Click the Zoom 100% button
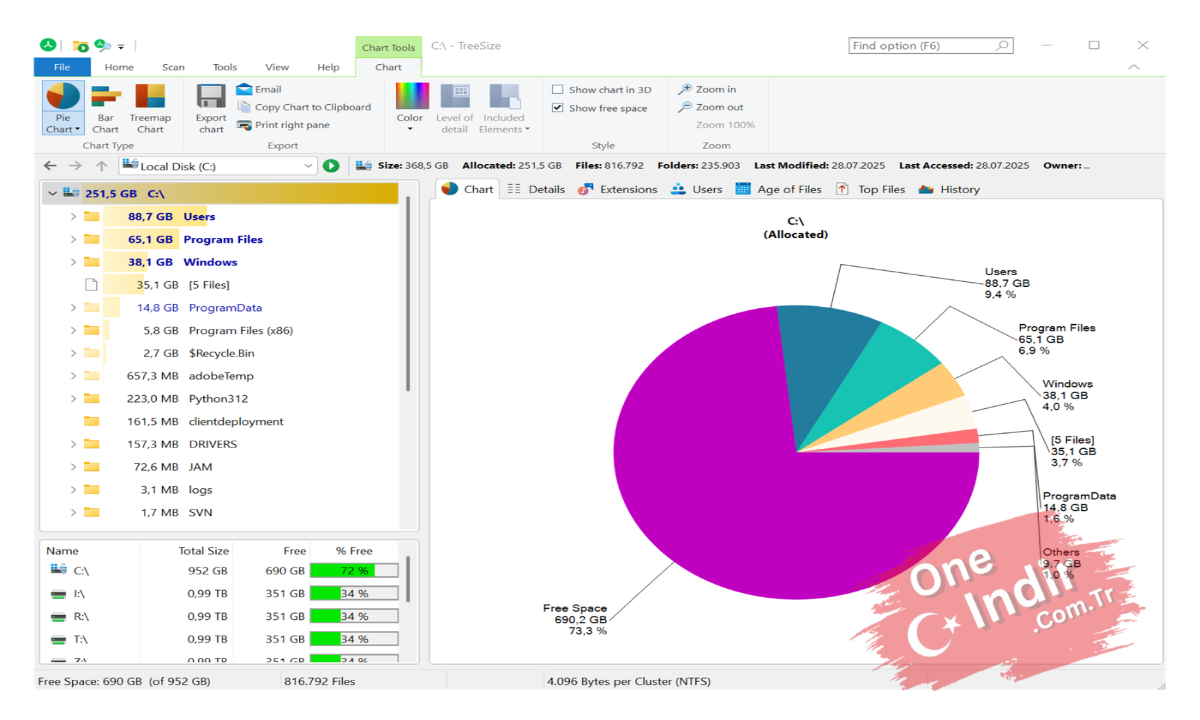 725,125
